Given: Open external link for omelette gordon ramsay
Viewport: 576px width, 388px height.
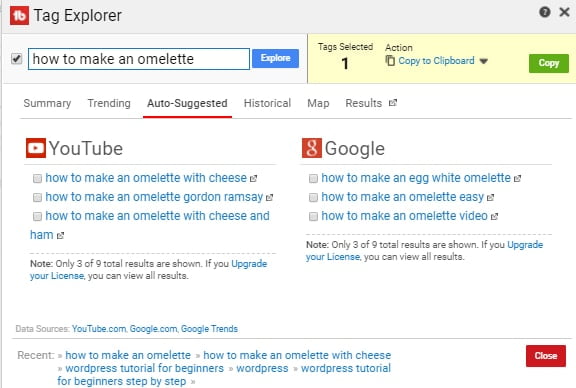Looking at the screenshot, I should [269, 198].
